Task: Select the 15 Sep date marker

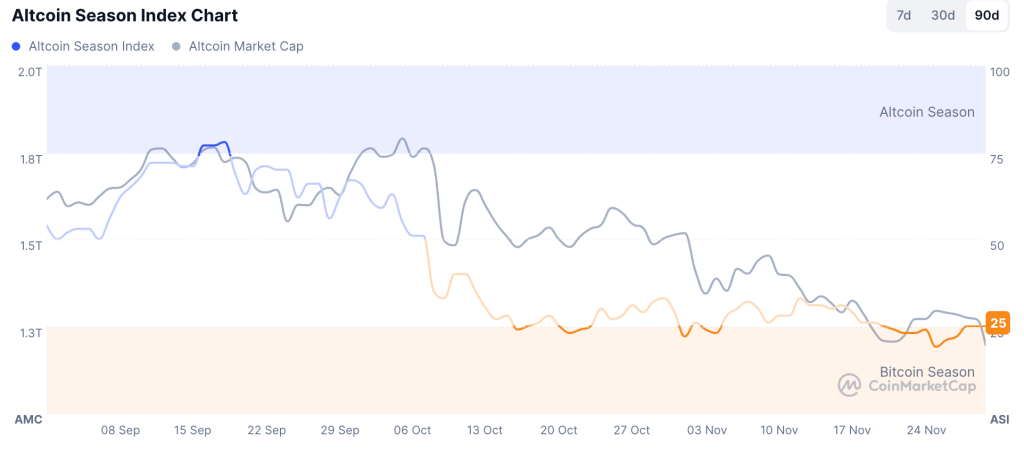Action: (x=193, y=430)
